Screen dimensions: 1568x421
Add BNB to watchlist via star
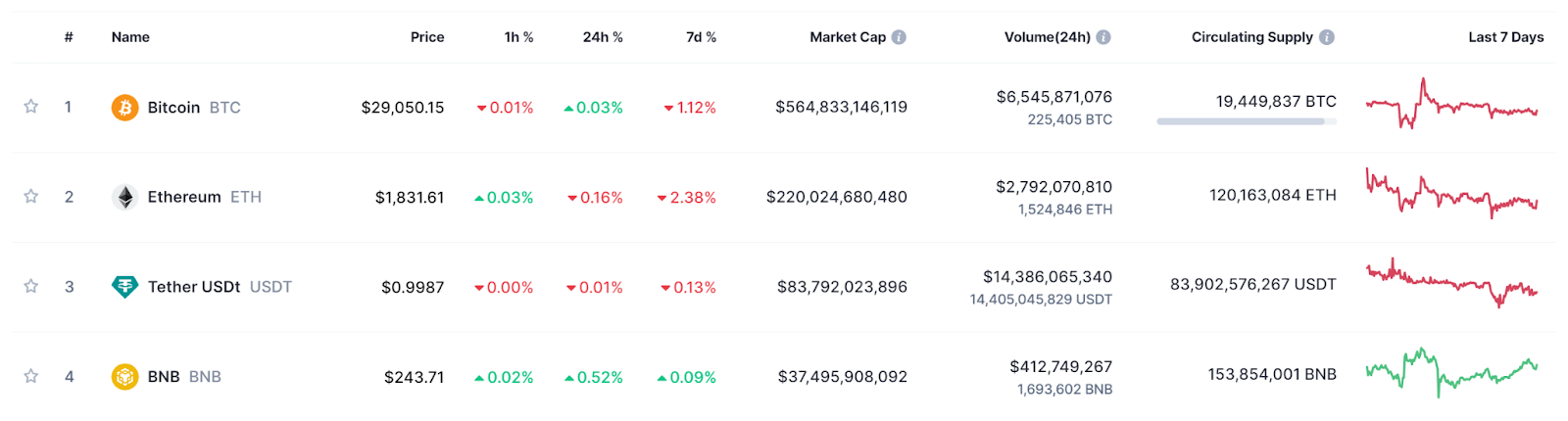click(x=31, y=377)
